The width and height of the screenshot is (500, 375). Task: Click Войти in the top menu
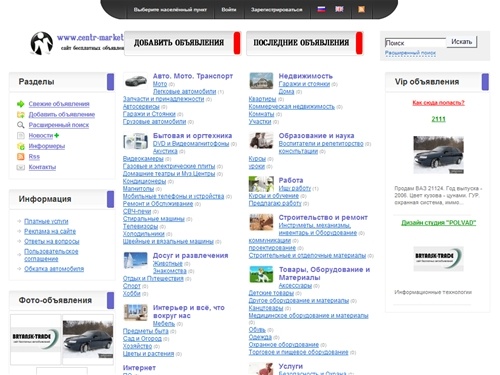(229, 10)
